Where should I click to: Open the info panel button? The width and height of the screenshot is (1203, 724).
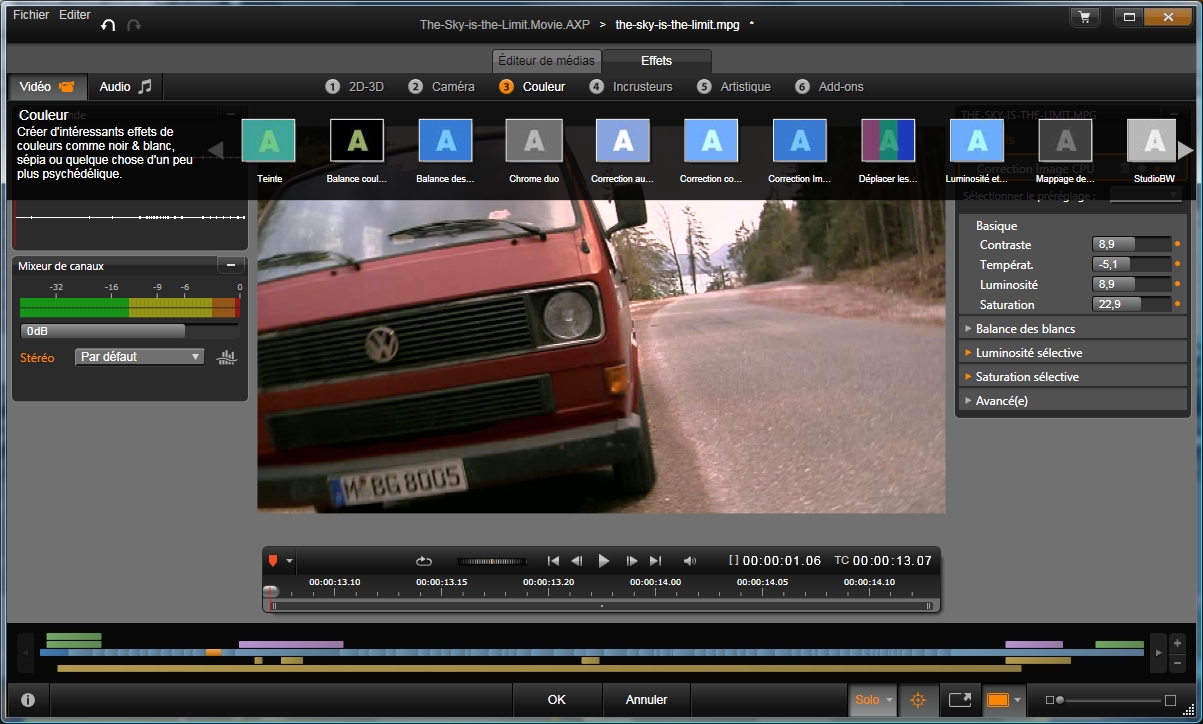(x=28, y=700)
